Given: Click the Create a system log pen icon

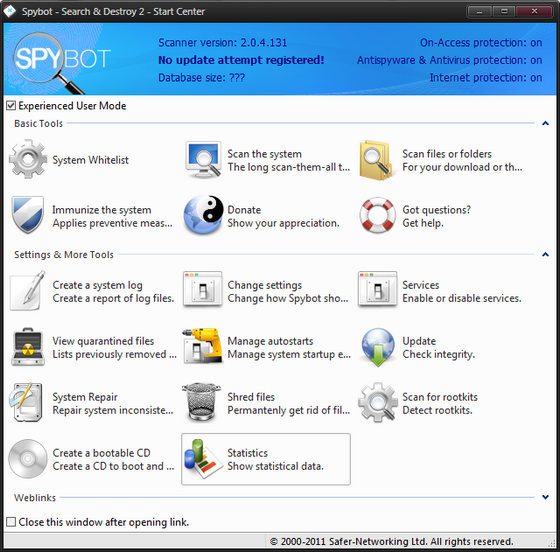Looking at the screenshot, I should (28, 291).
